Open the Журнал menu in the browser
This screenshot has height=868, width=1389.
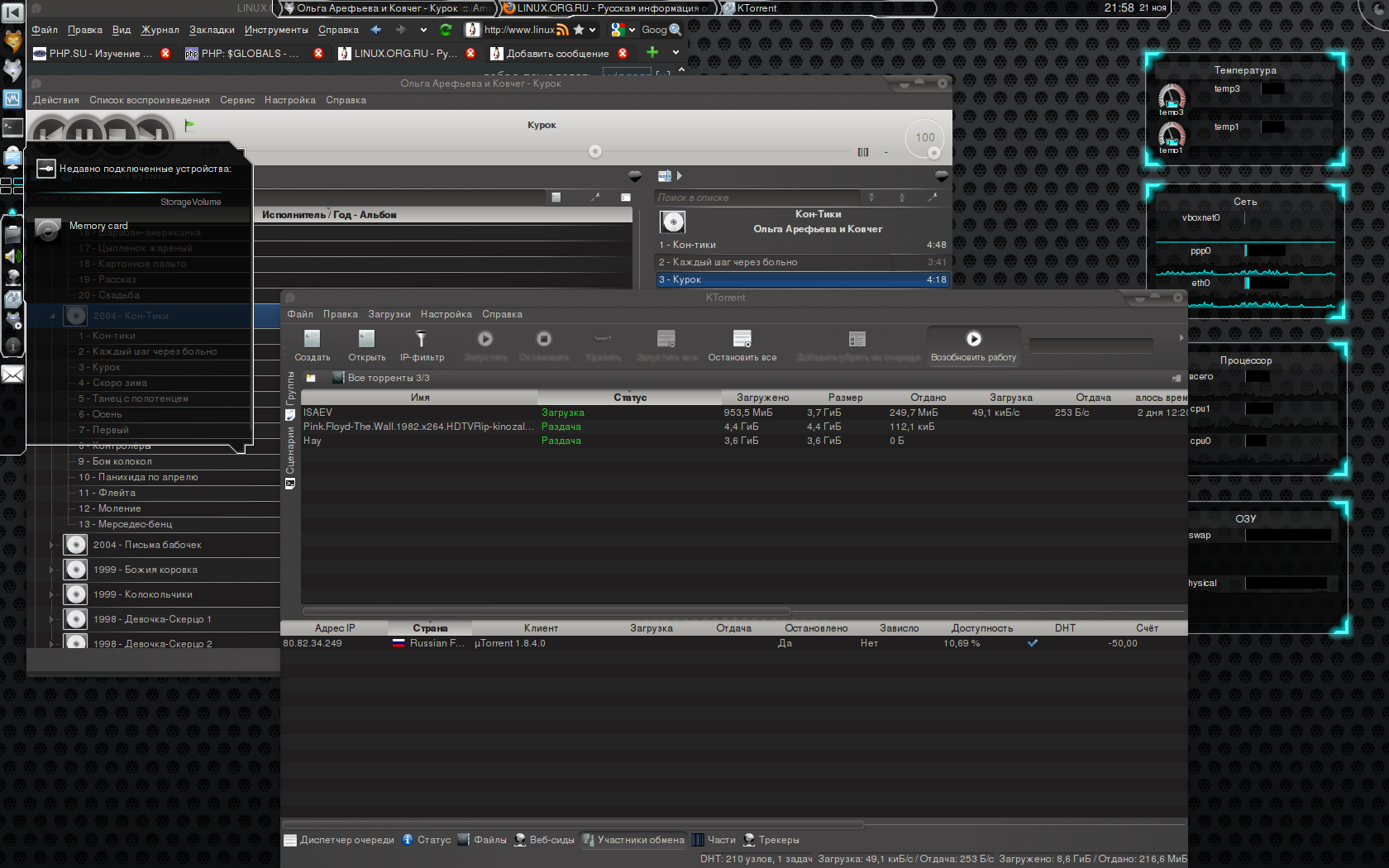click(160, 30)
